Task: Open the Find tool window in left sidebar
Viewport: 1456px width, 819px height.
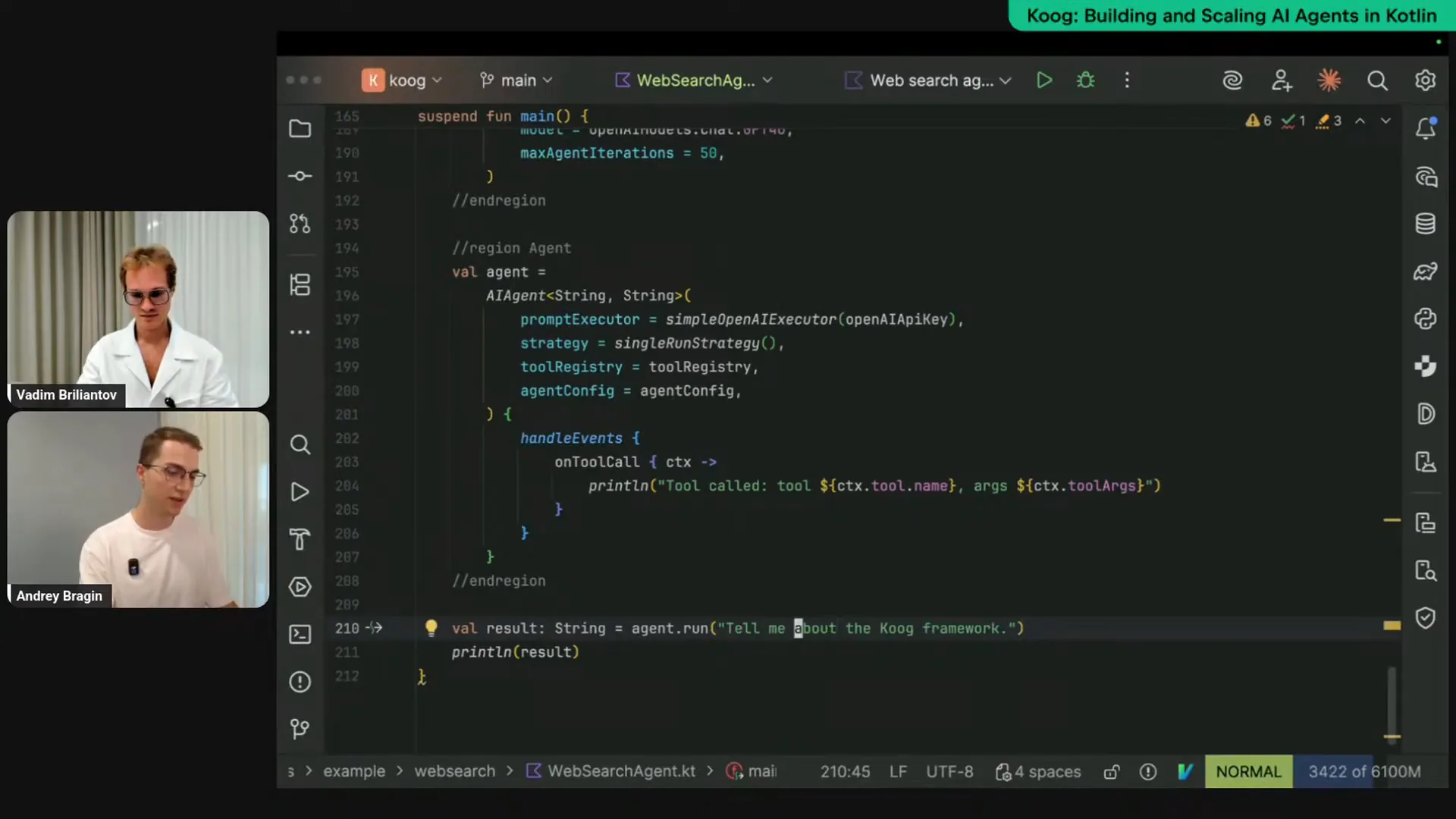Action: (x=300, y=444)
